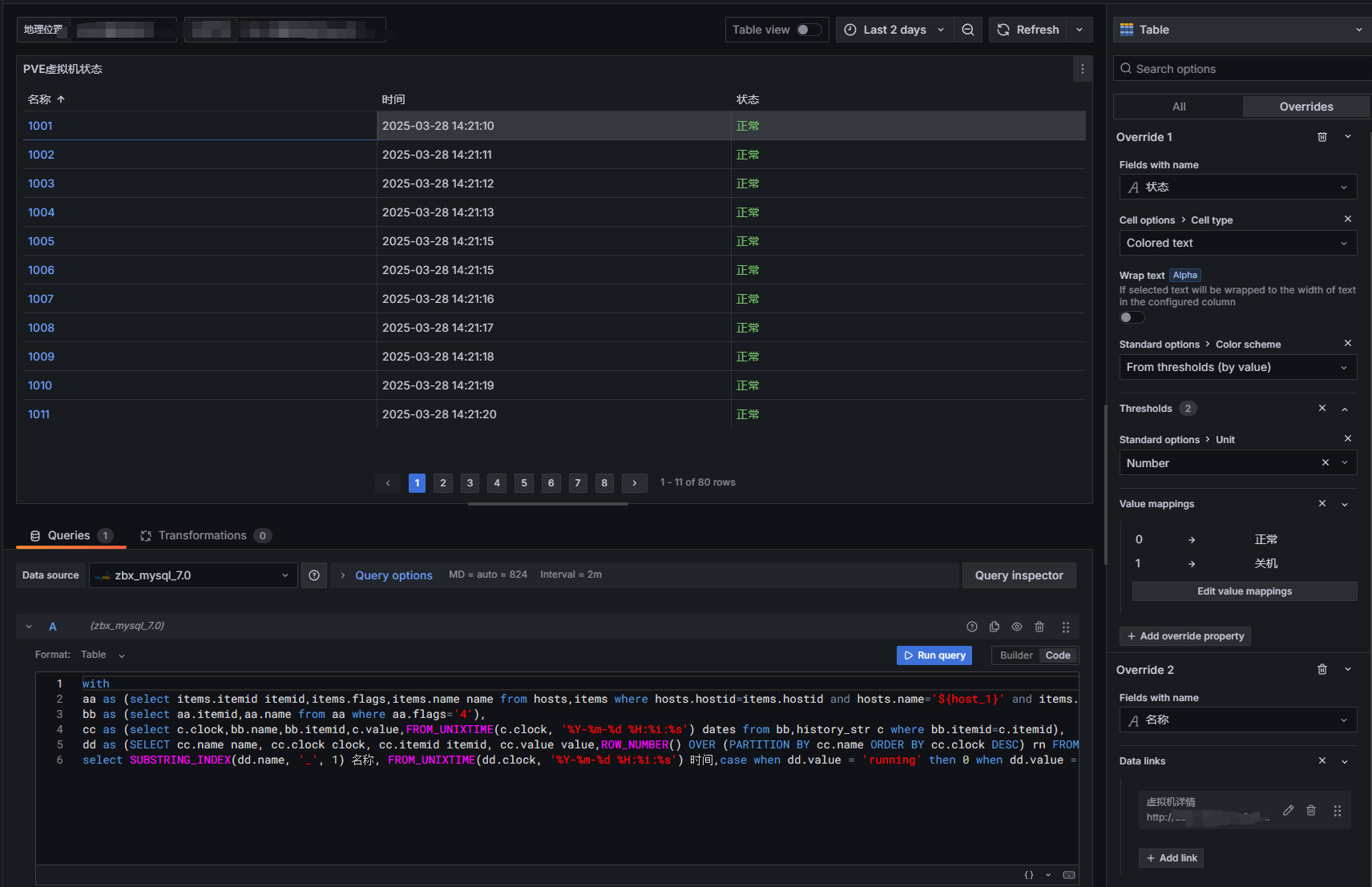1372x887 pixels.
Task: Remove the Color scheme override property
Action: coord(1348,344)
